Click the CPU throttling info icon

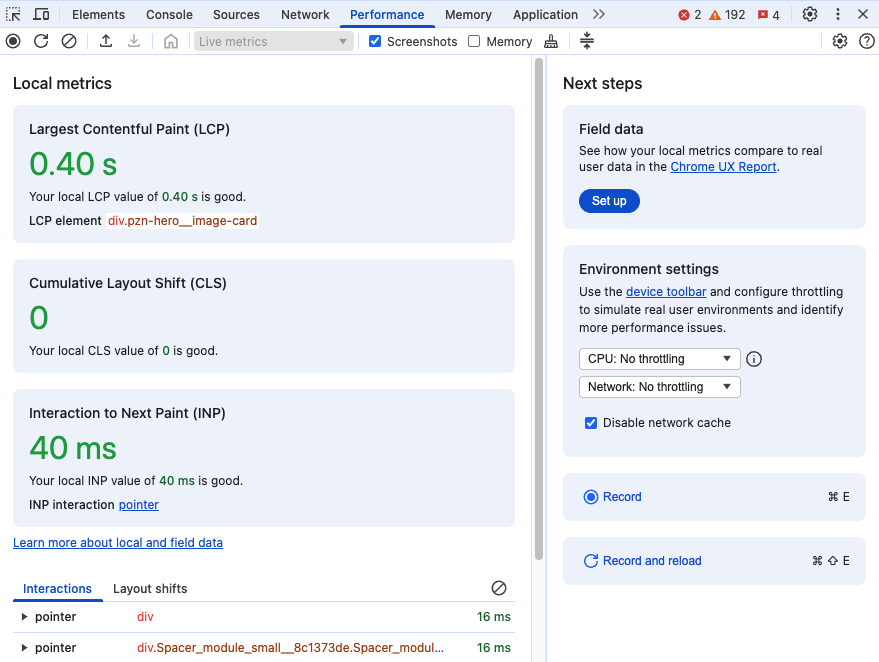(754, 359)
